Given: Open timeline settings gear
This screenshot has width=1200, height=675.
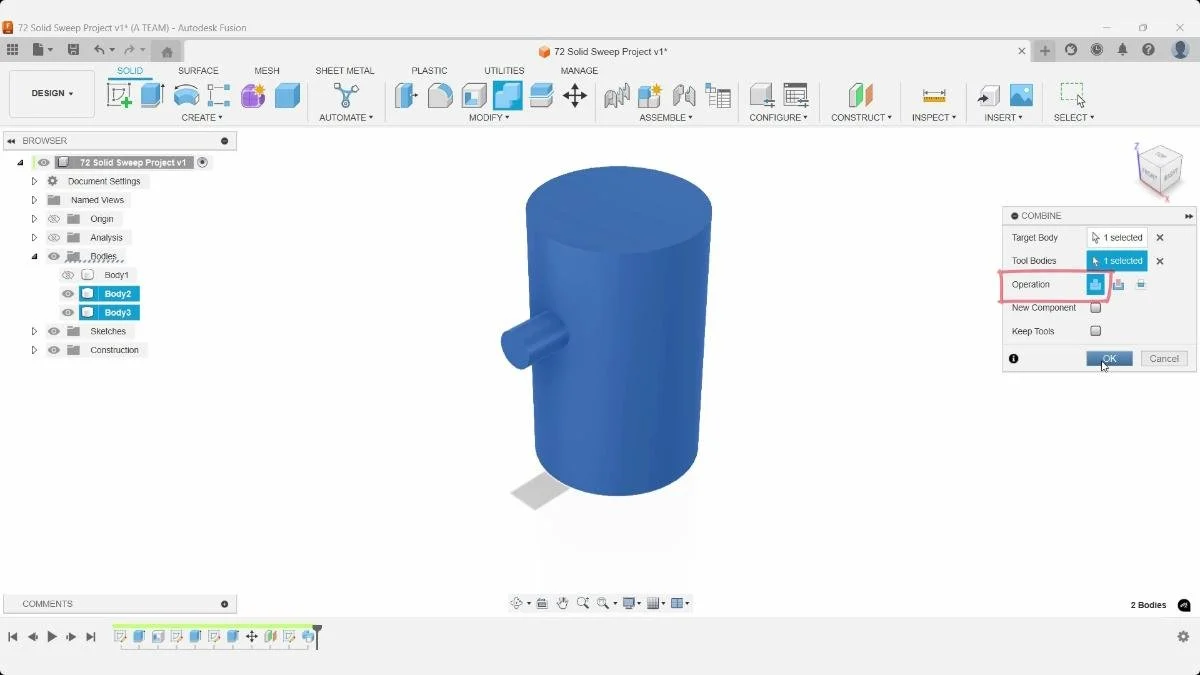Looking at the screenshot, I should (x=1183, y=636).
